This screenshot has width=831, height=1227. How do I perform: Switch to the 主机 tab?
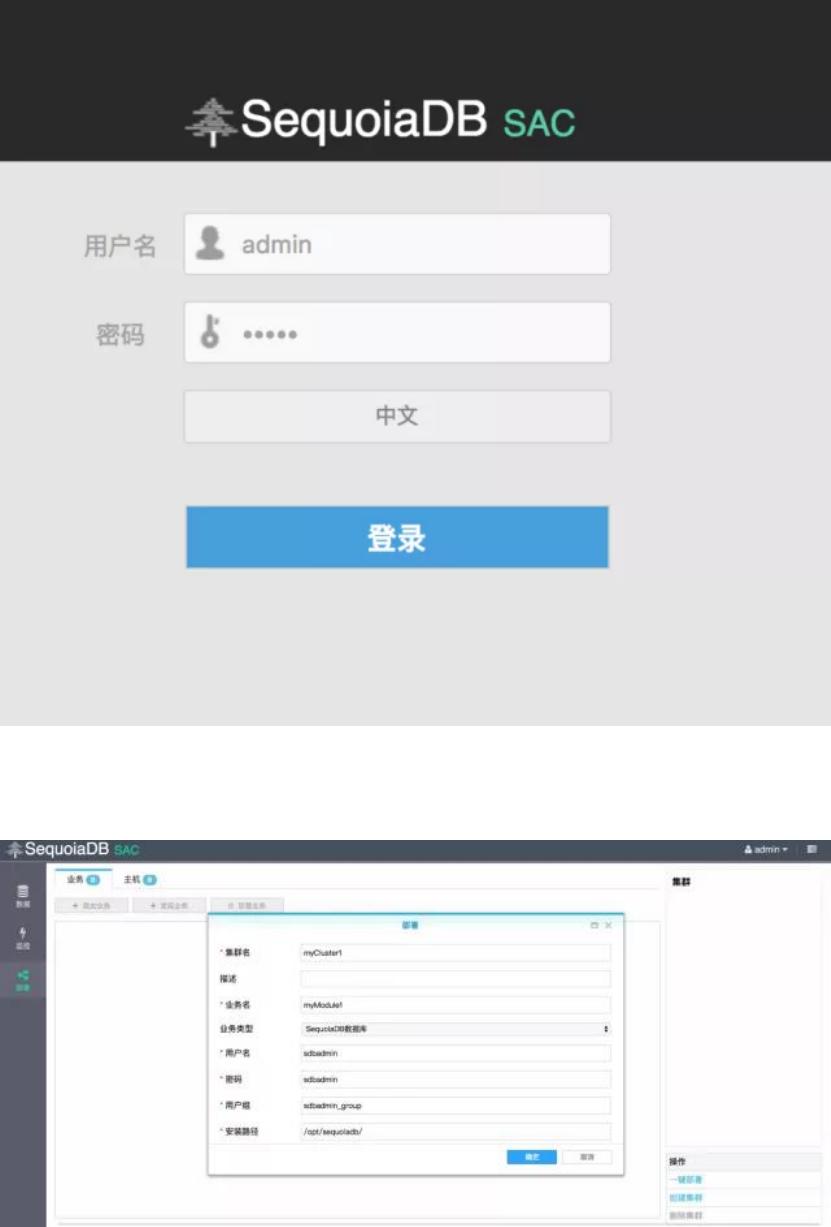[140, 879]
